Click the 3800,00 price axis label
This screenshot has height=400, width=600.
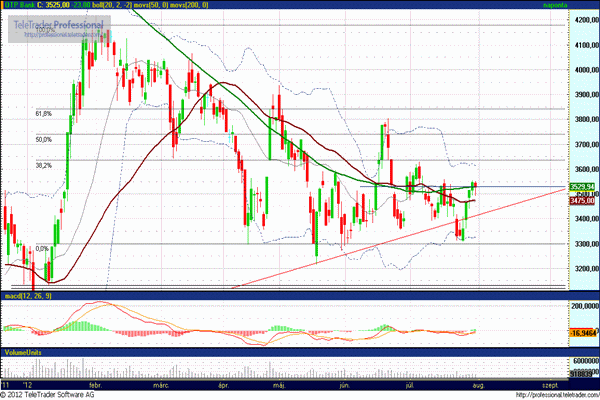[x=587, y=119]
